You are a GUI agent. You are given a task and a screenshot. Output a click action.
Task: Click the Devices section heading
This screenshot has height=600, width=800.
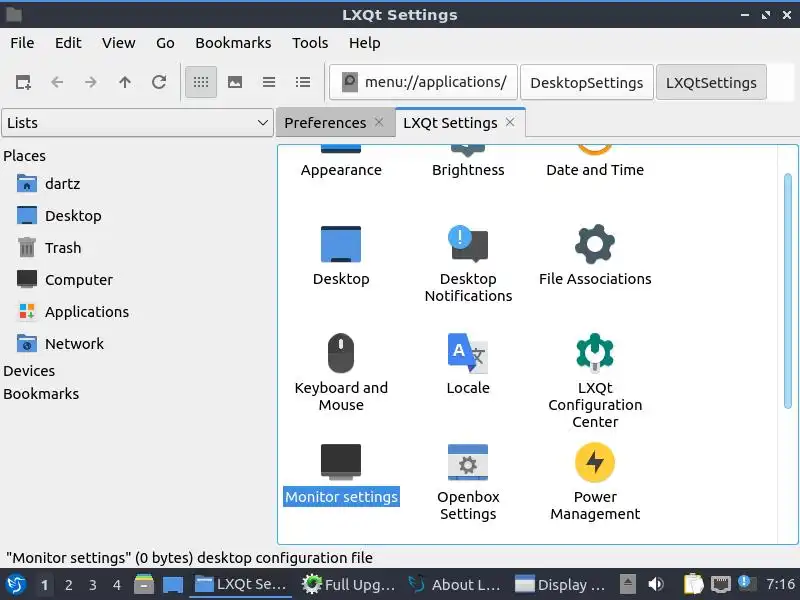[29, 371]
